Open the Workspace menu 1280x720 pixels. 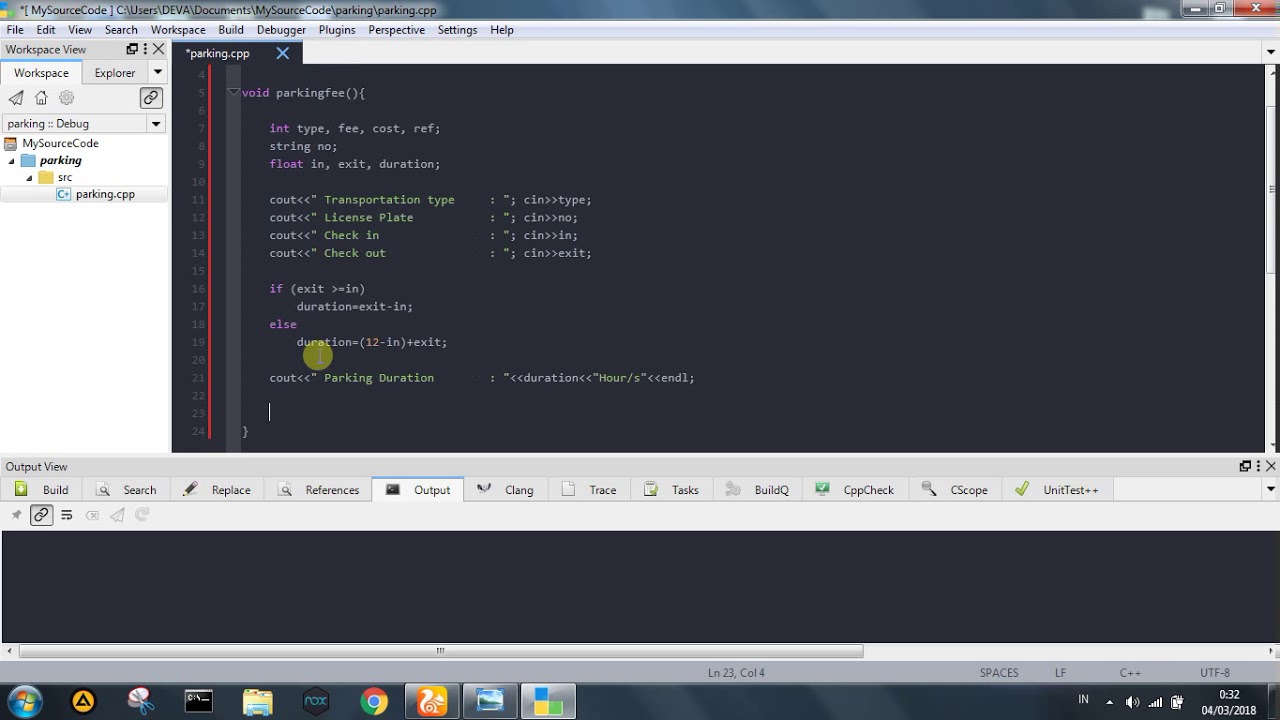178,30
